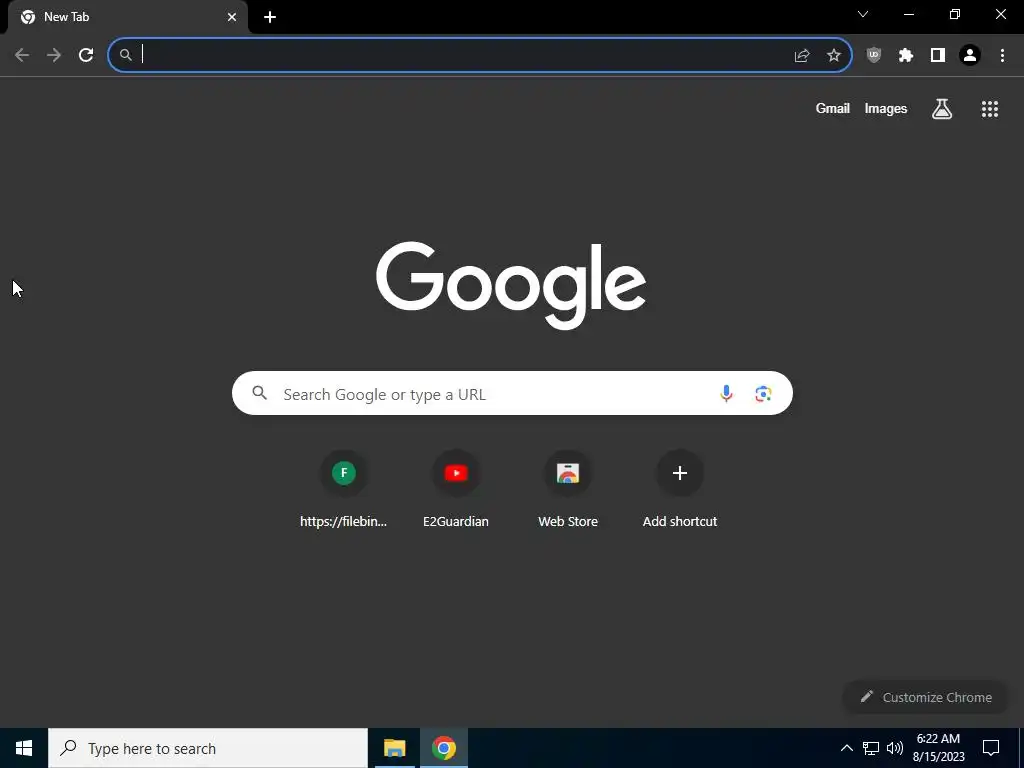The height and width of the screenshot is (768, 1024).
Task: Open the volume tray icon
Action: coord(895,748)
